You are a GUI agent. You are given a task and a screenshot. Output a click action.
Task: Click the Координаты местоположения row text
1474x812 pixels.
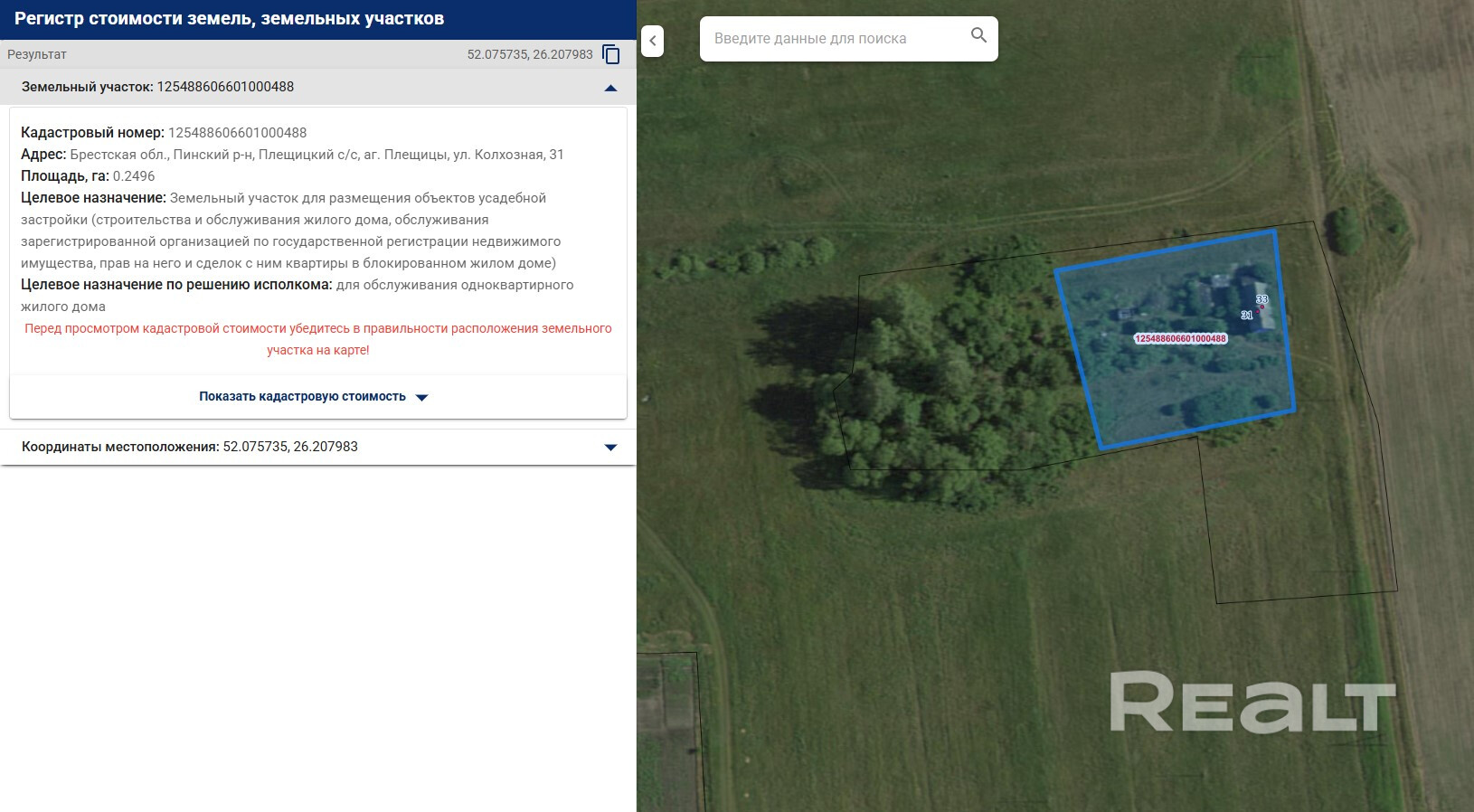click(190, 447)
